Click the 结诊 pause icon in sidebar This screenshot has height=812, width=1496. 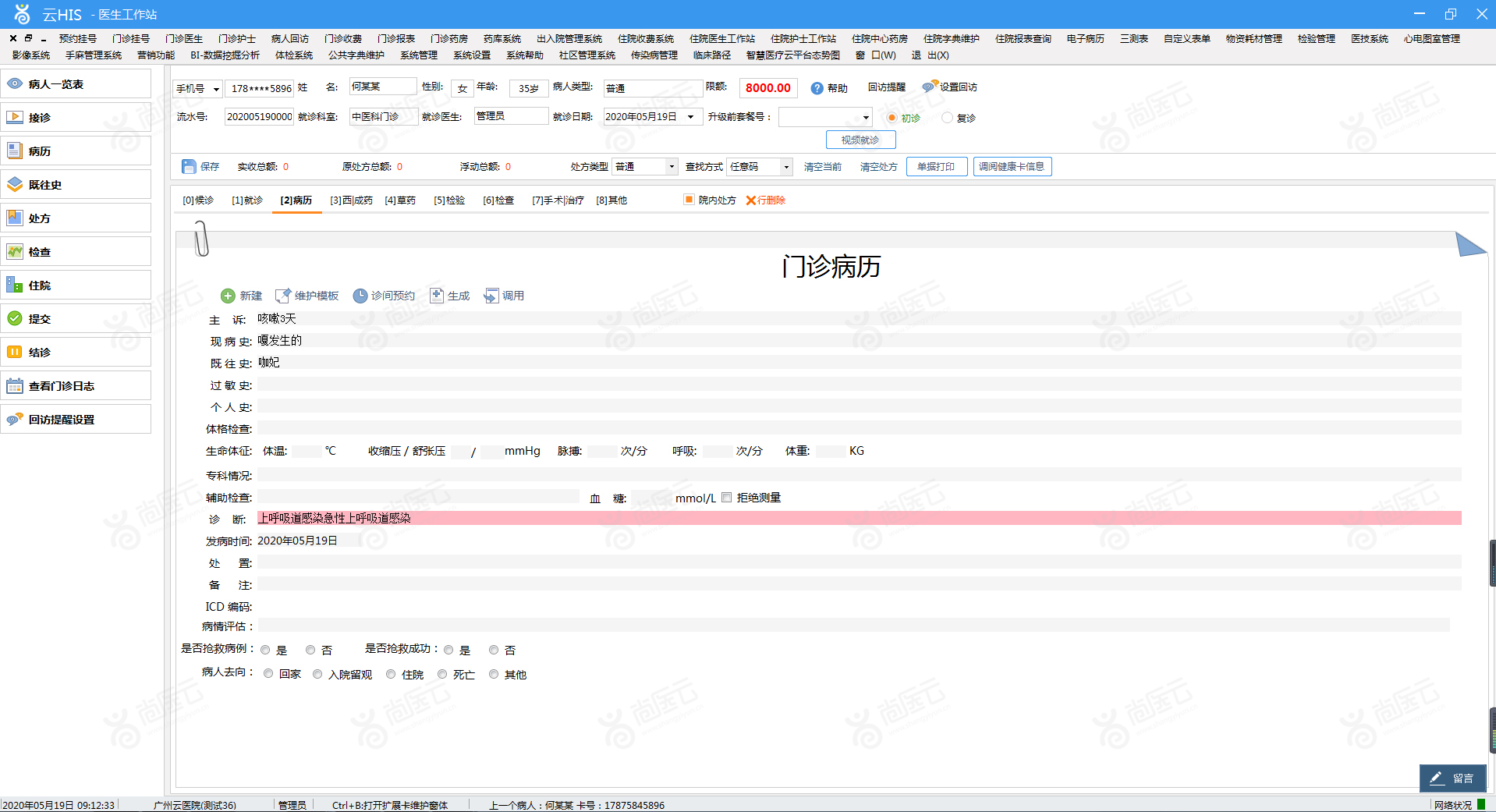pyautogui.click(x=15, y=352)
